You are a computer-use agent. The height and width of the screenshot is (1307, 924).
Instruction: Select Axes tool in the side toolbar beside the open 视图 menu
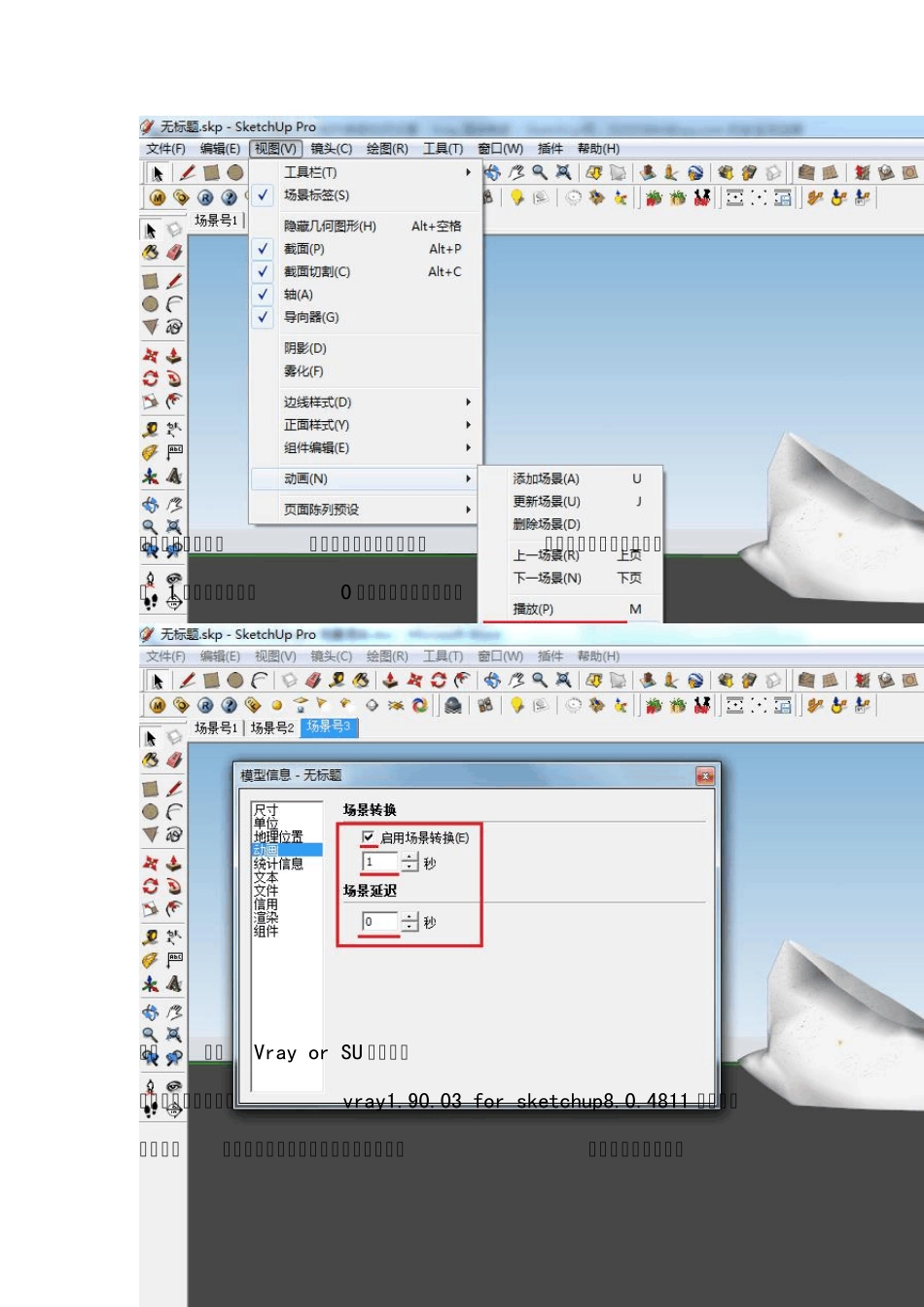[x=151, y=476]
